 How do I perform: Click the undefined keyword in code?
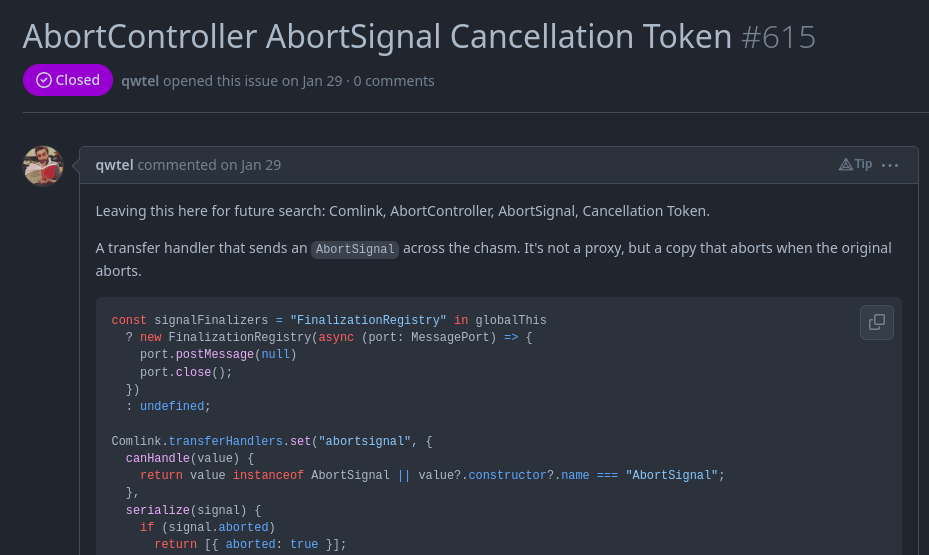pos(172,406)
